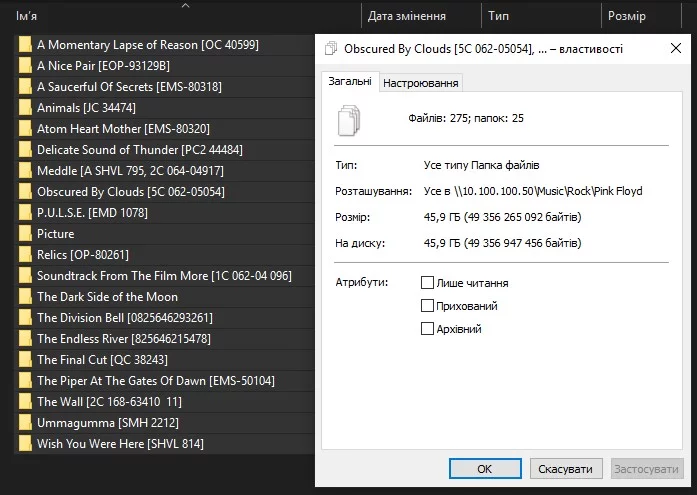This screenshot has height=495, width=697.
Task: Click folder icon beside Animals [JC 34474]
Action: [x=25, y=108]
